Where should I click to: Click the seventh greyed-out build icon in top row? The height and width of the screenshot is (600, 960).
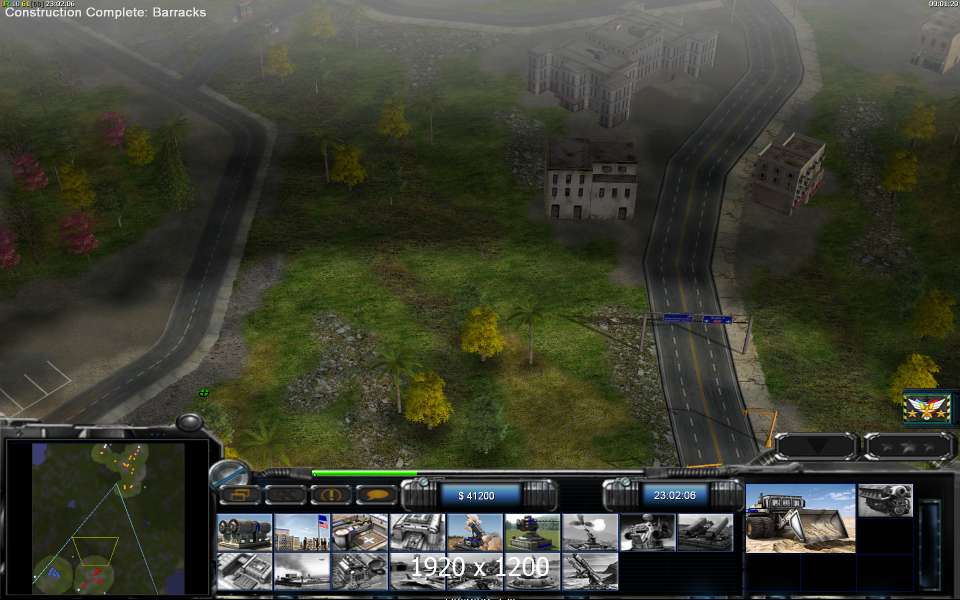click(x=590, y=532)
